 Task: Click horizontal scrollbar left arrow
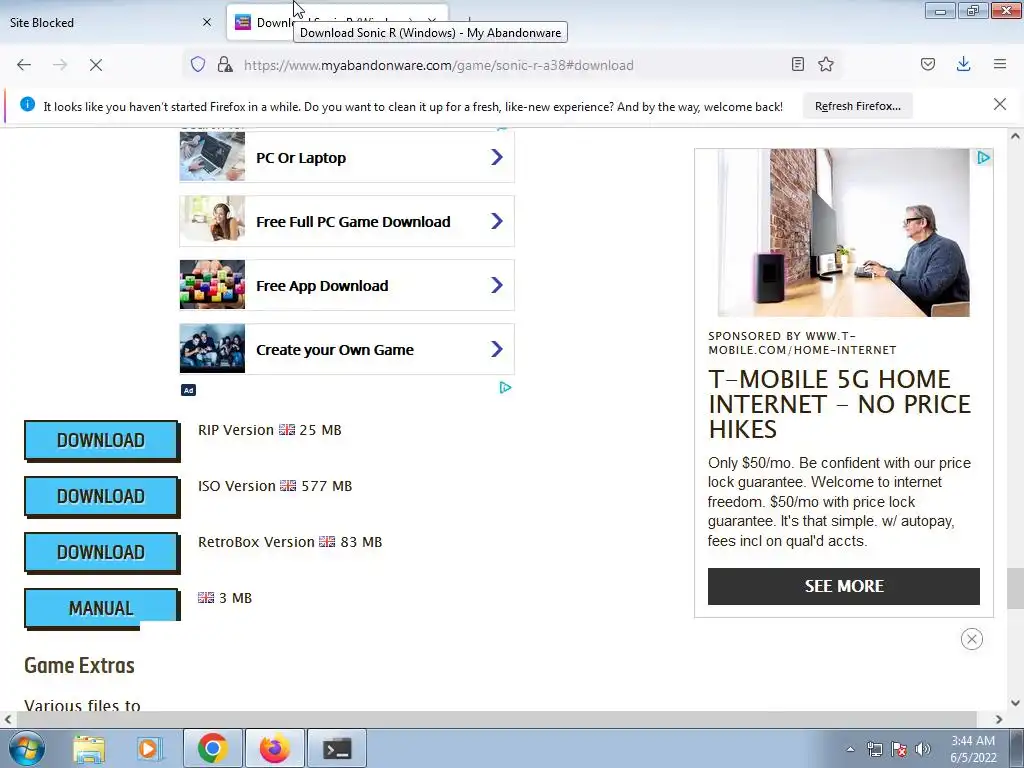point(8,719)
